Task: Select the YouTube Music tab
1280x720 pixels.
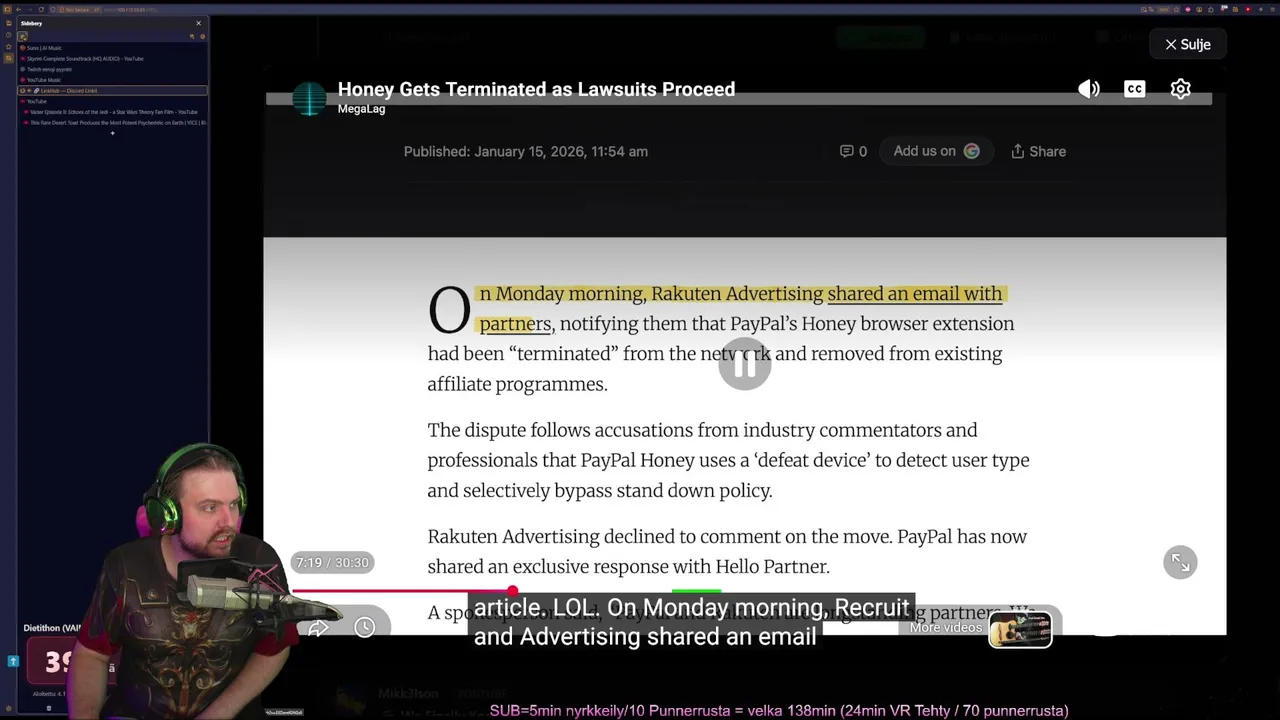Action: tap(112, 80)
